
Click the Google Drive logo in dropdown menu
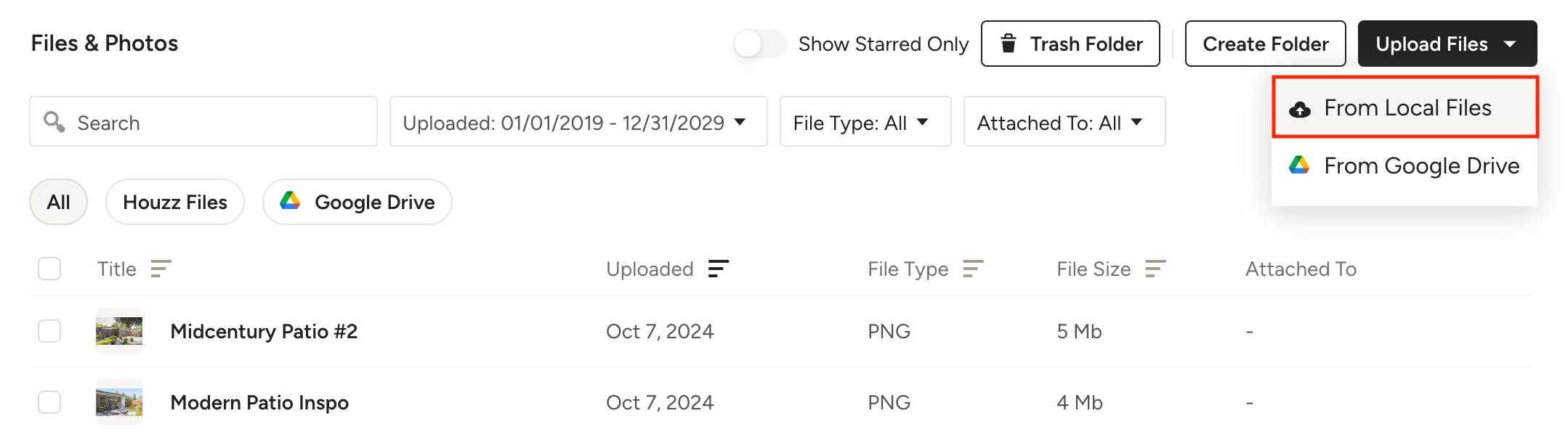pyautogui.click(x=1299, y=166)
